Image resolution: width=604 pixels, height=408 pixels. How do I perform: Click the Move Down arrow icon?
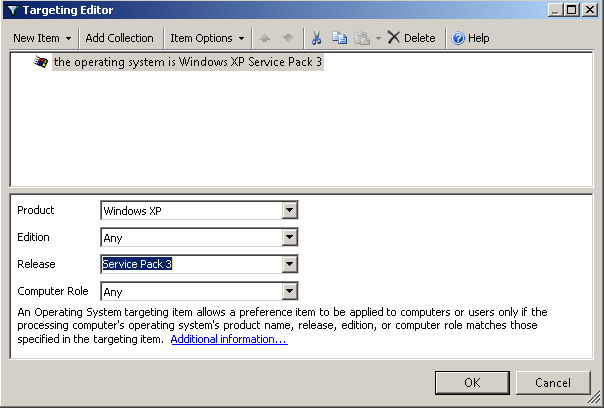click(288, 38)
